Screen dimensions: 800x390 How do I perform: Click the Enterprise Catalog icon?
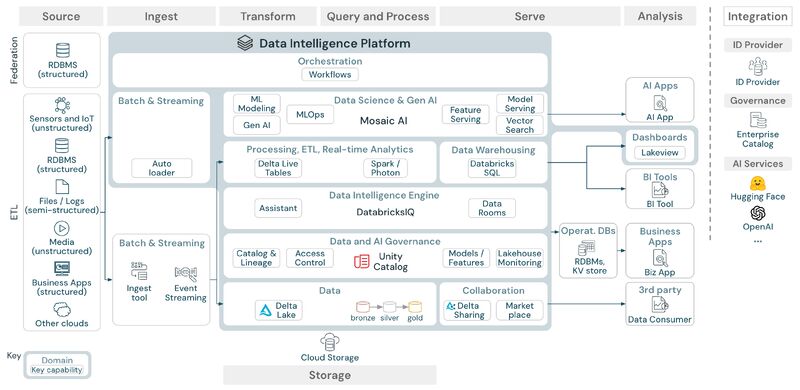tap(758, 120)
